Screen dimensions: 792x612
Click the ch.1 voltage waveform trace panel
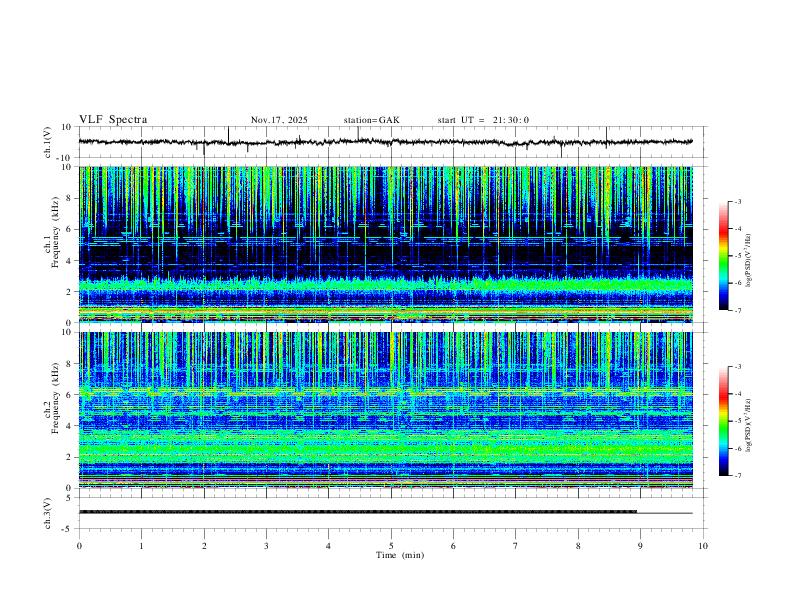393,142
